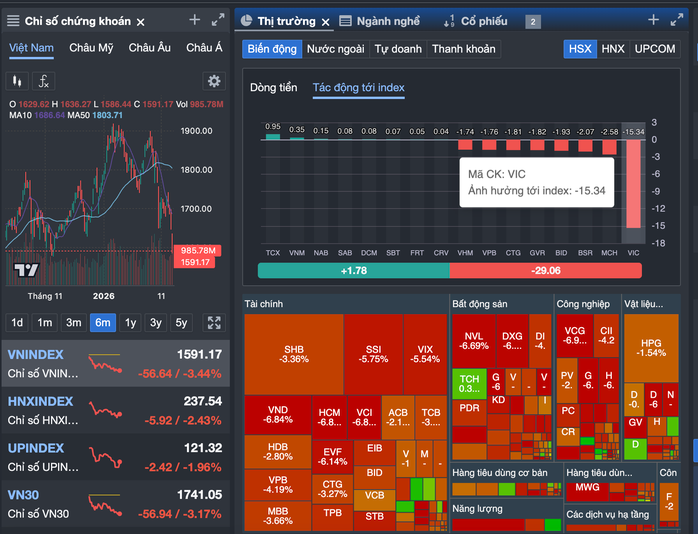Switch the chart range to 3m
The image size is (698, 534).
click(x=74, y=323)
